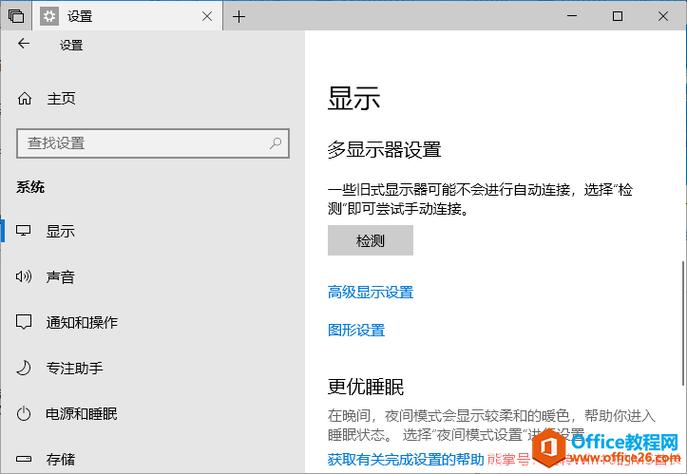Image resolution: width=687 pixels, height=474 pixels.
Task: Go to 主页 home page
Action: click(x=61, y=98)
